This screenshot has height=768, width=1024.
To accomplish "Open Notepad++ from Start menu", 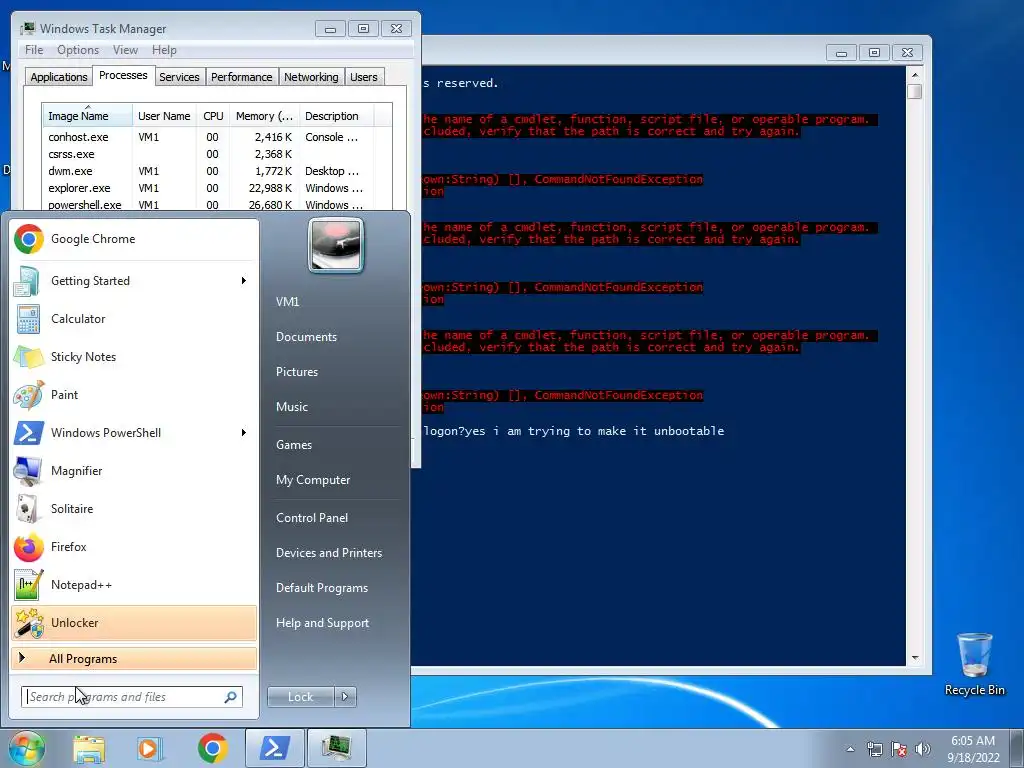I will point(134,585).
